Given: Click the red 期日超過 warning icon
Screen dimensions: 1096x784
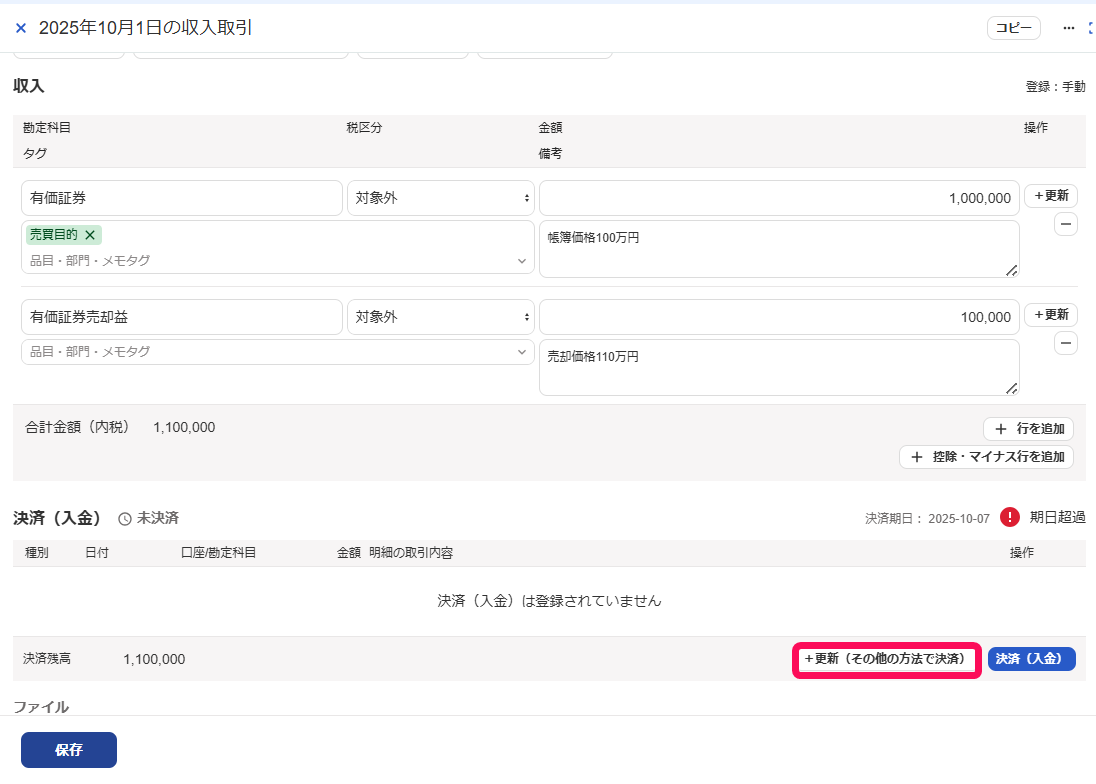Looking at the screenshot, I should coord(1009,517).
